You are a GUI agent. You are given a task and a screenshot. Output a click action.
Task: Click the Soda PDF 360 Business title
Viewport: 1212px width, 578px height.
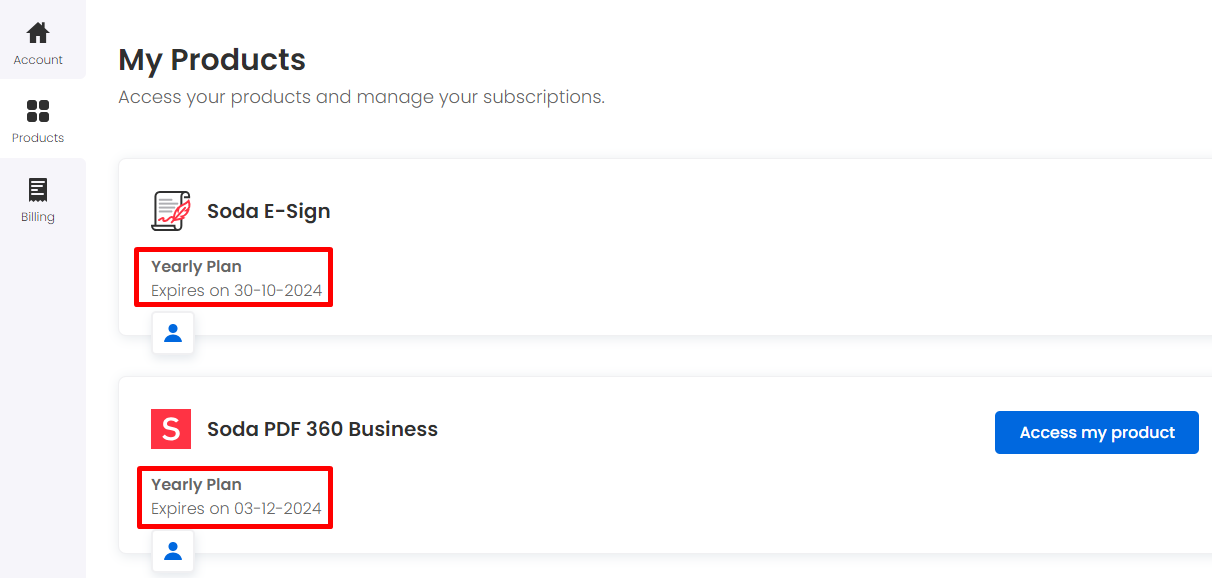pos(322,429)
